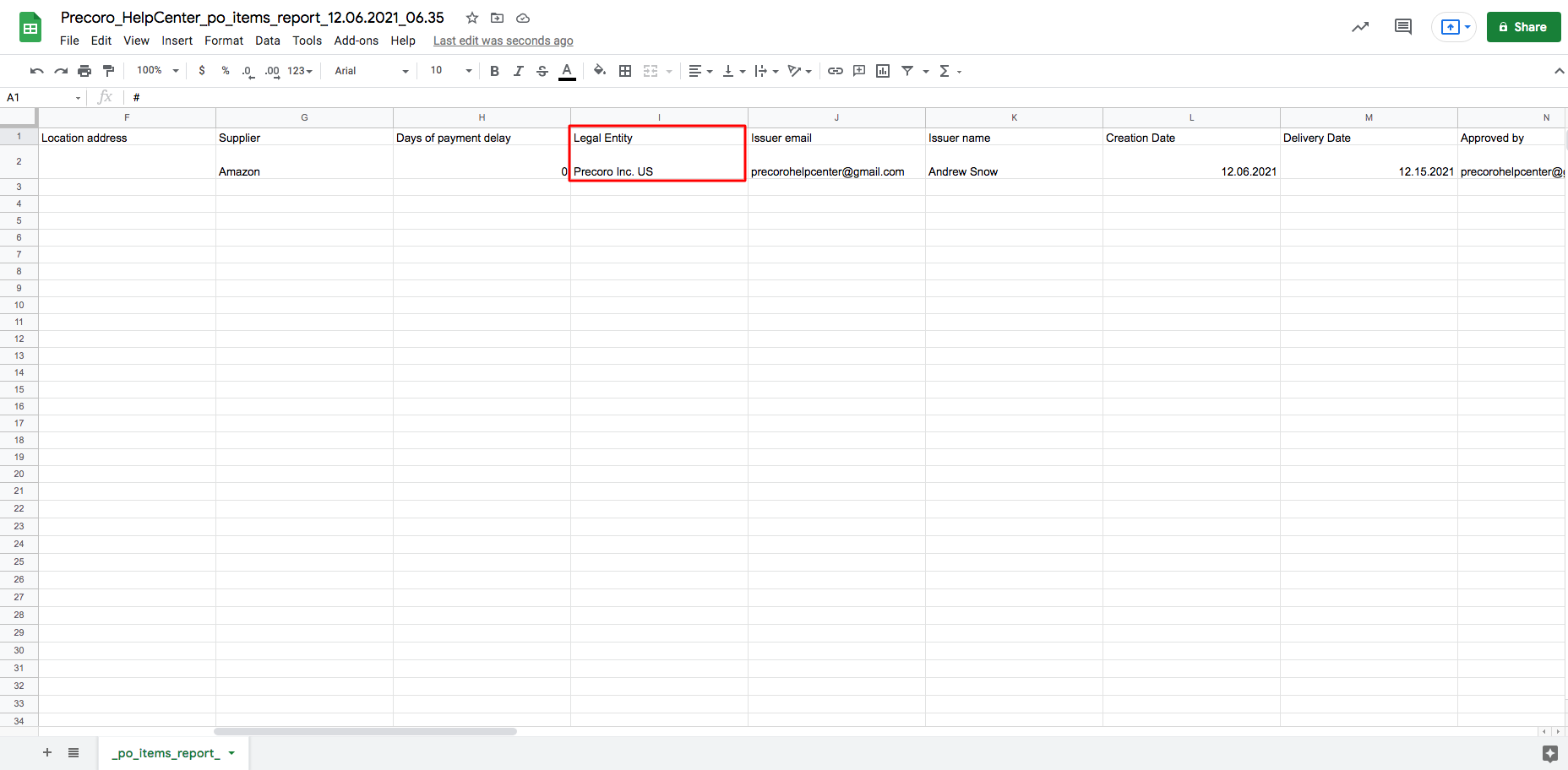Print the spreadsheet with printer icon
Viewport: 1568px width, 770px height.
click(x=84, y=71)
